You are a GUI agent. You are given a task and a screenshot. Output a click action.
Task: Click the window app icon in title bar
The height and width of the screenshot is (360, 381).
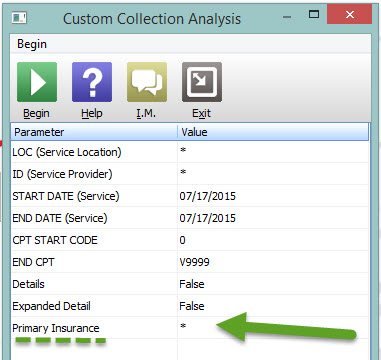(x=19, y=17)
